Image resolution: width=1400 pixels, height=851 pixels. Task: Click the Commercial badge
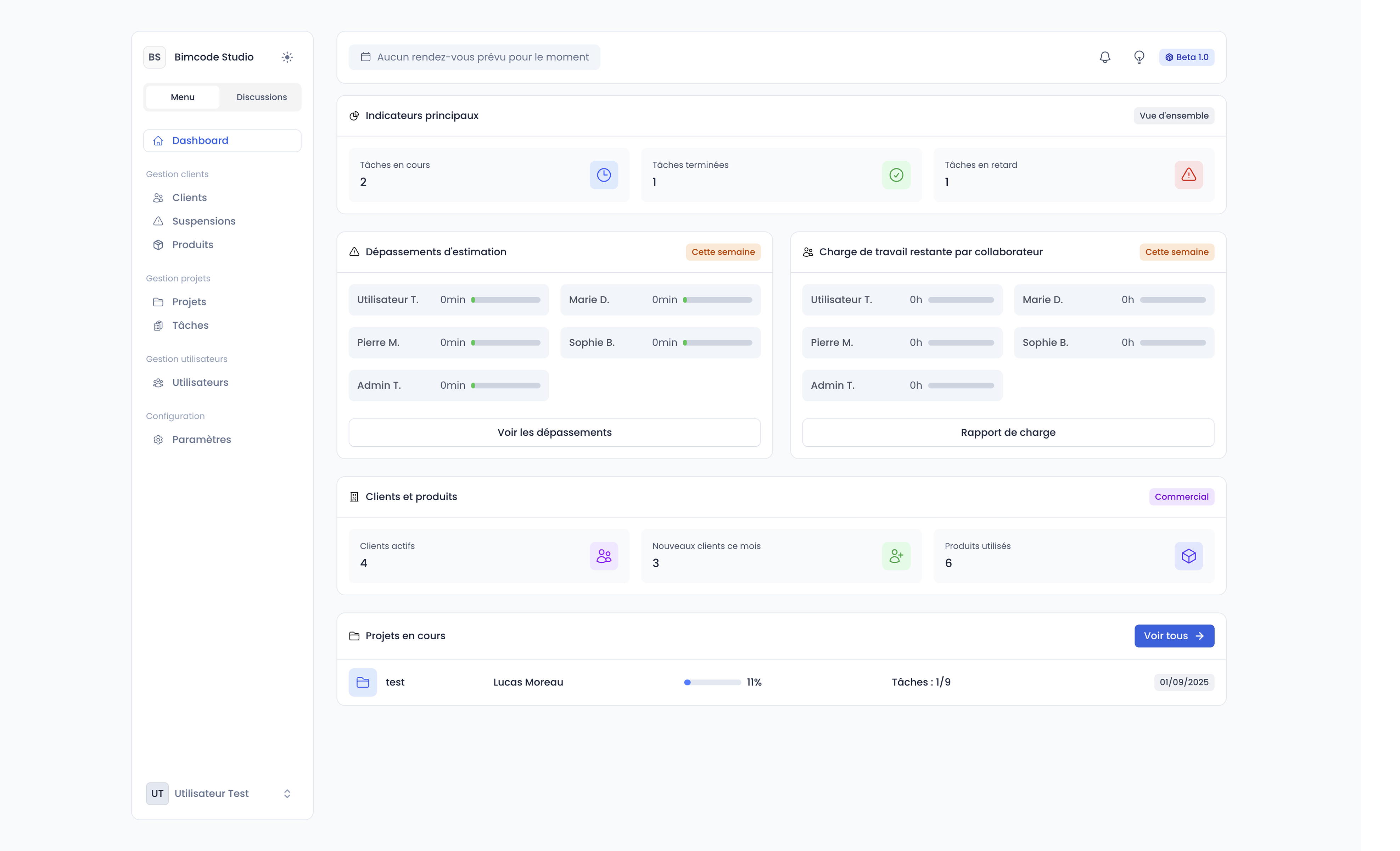pyautogui.click(x=1181, y=497)
